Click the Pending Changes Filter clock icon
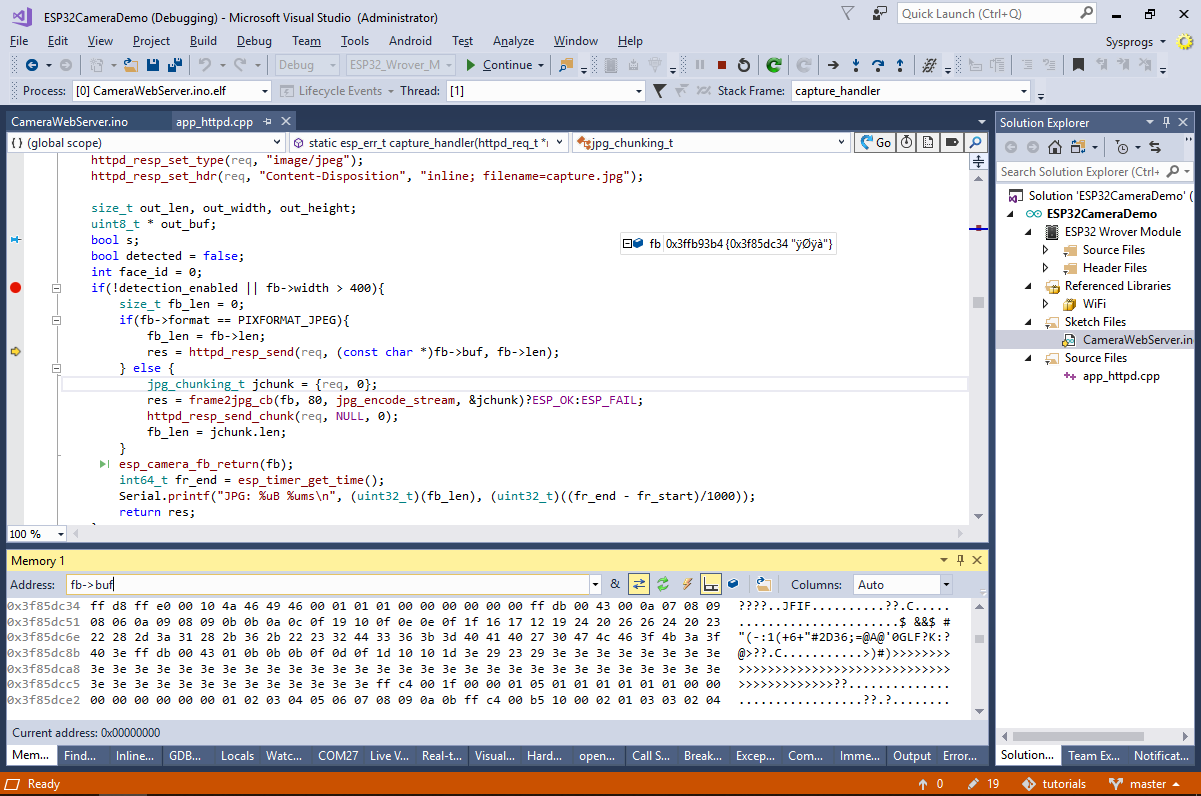Viewport: 1201px width, 796px height. coord(1122,147)
